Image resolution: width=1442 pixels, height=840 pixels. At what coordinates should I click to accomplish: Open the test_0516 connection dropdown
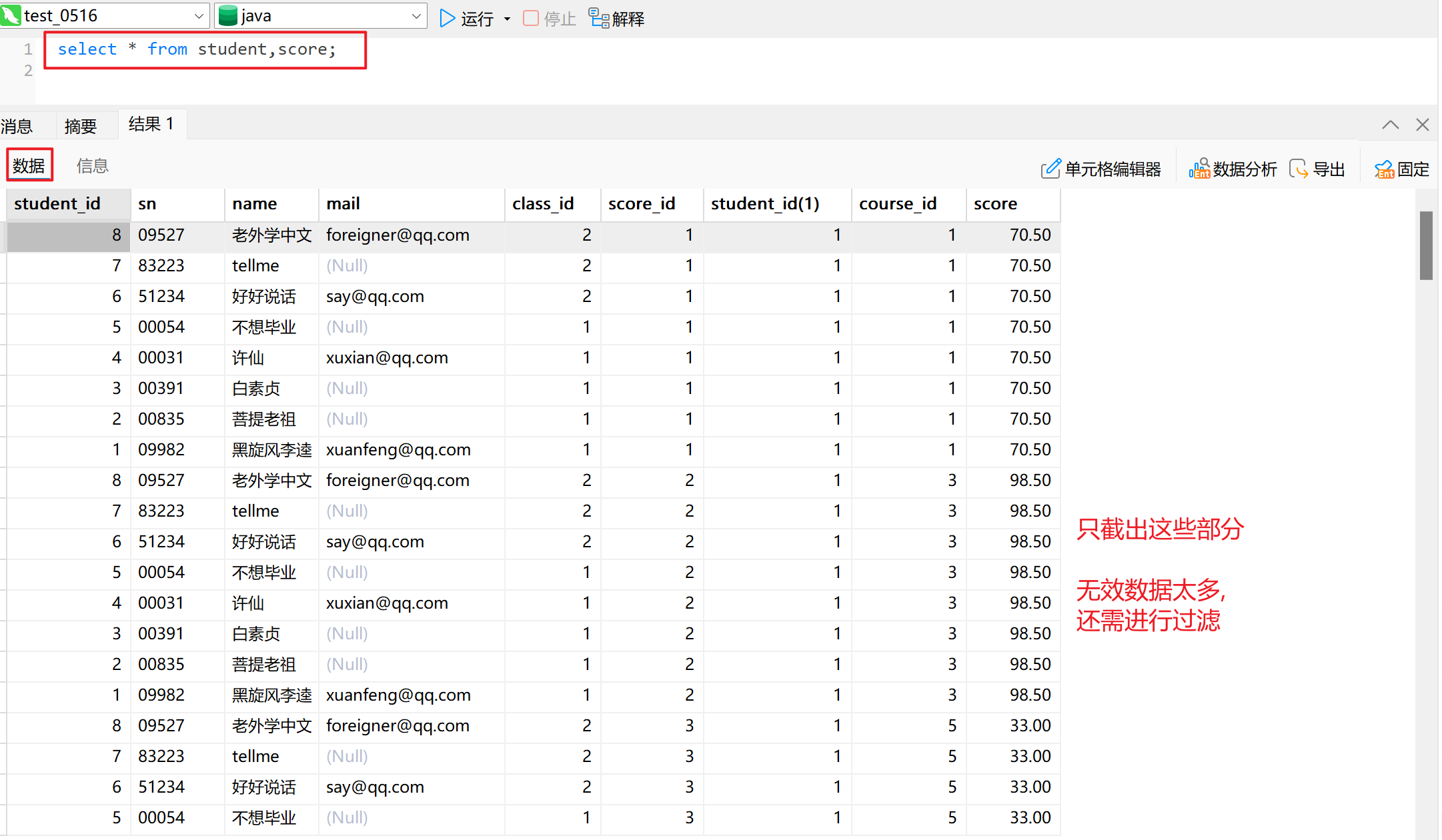(x=199, y=16)
